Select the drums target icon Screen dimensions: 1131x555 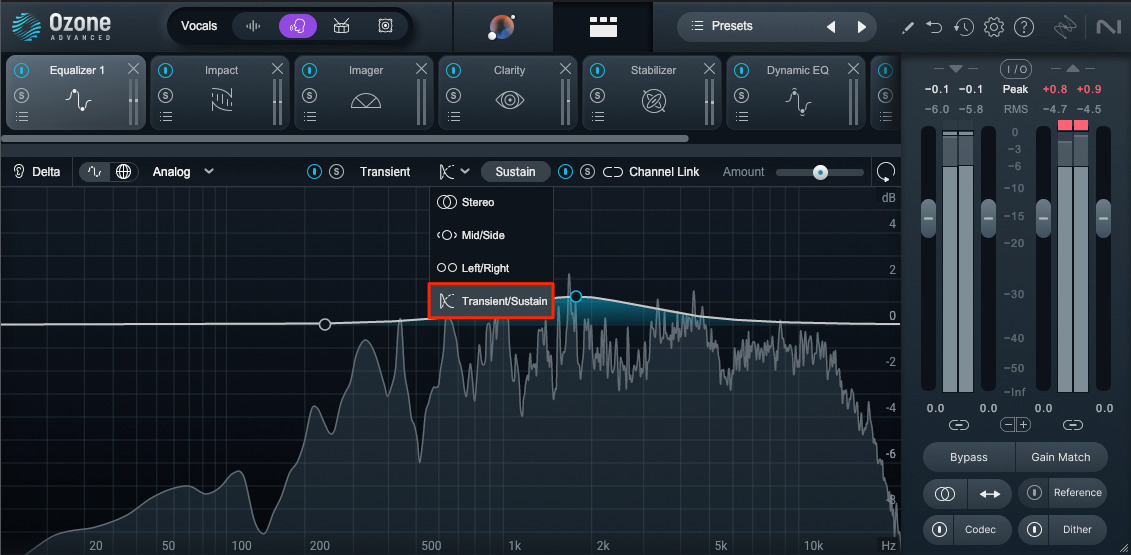pyautogui.click(x=341, y=26)
